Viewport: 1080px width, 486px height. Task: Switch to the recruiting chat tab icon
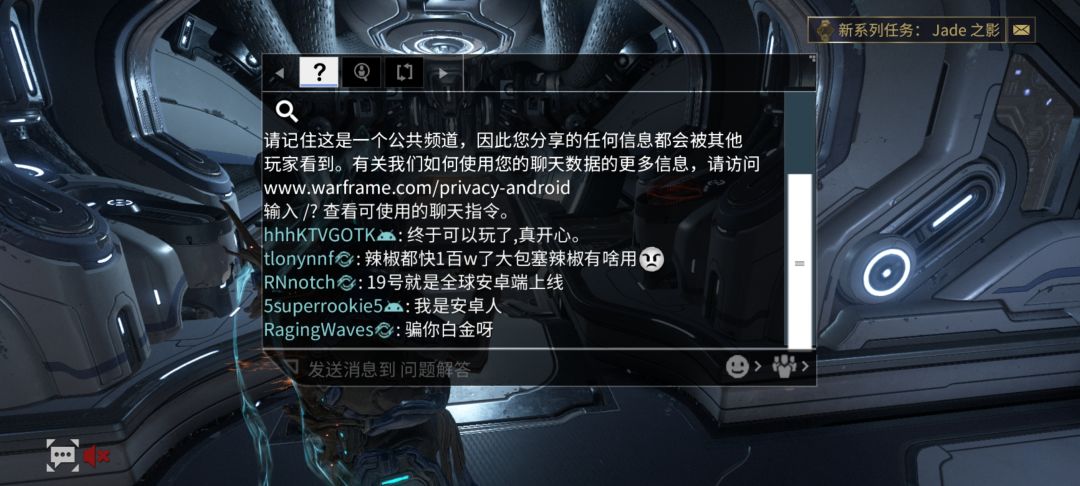point(361,72)
